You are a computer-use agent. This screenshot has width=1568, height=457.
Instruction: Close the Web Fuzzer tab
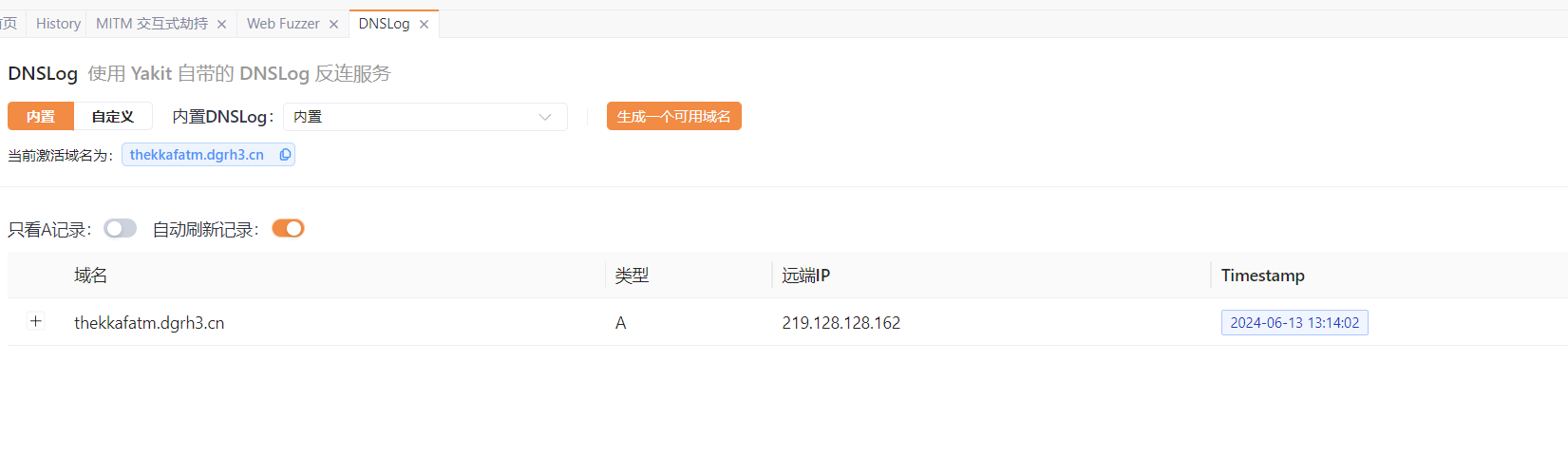point(334,25)
